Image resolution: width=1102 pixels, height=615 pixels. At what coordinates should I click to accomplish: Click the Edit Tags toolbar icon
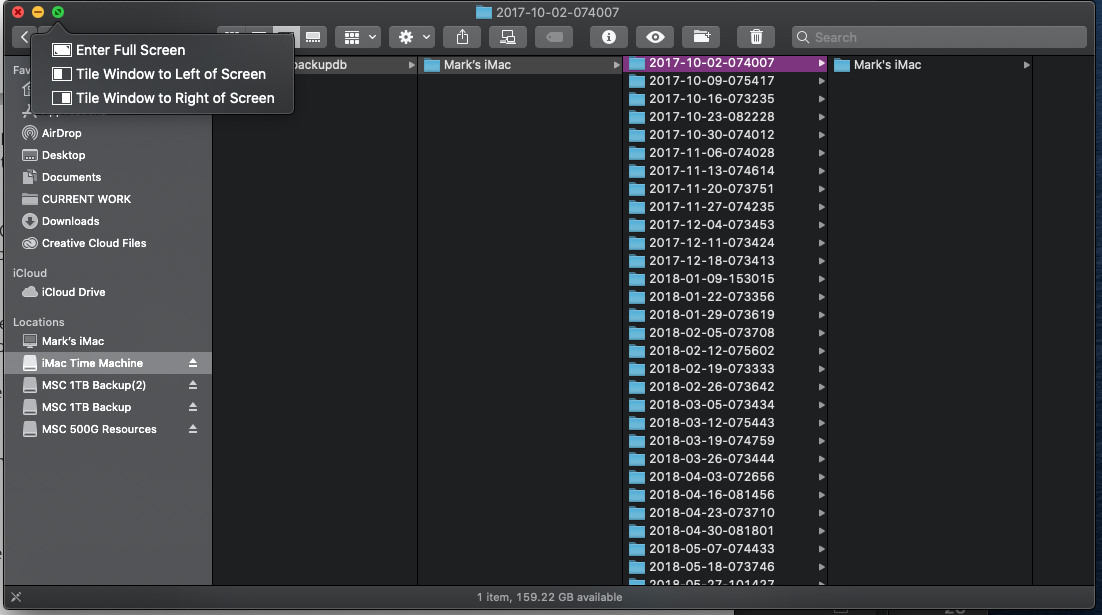554,37
